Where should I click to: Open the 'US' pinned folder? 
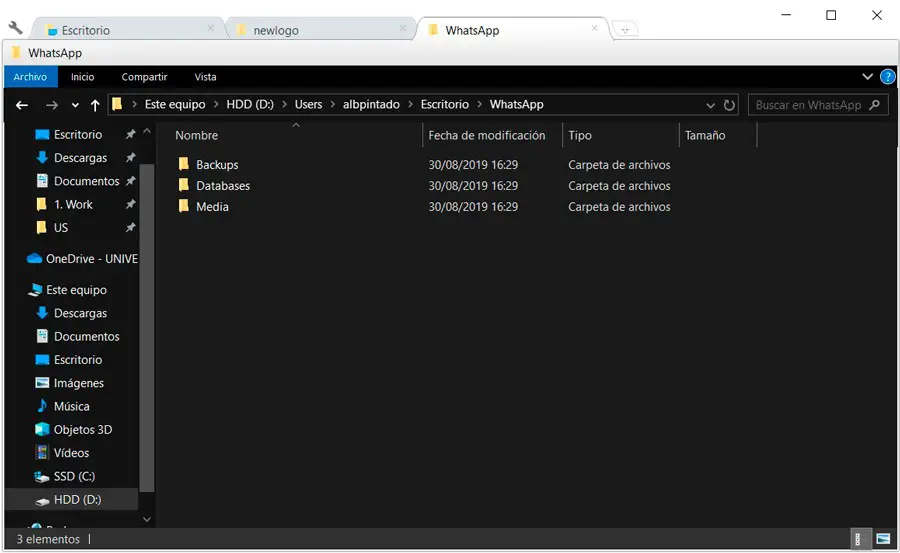60,228
